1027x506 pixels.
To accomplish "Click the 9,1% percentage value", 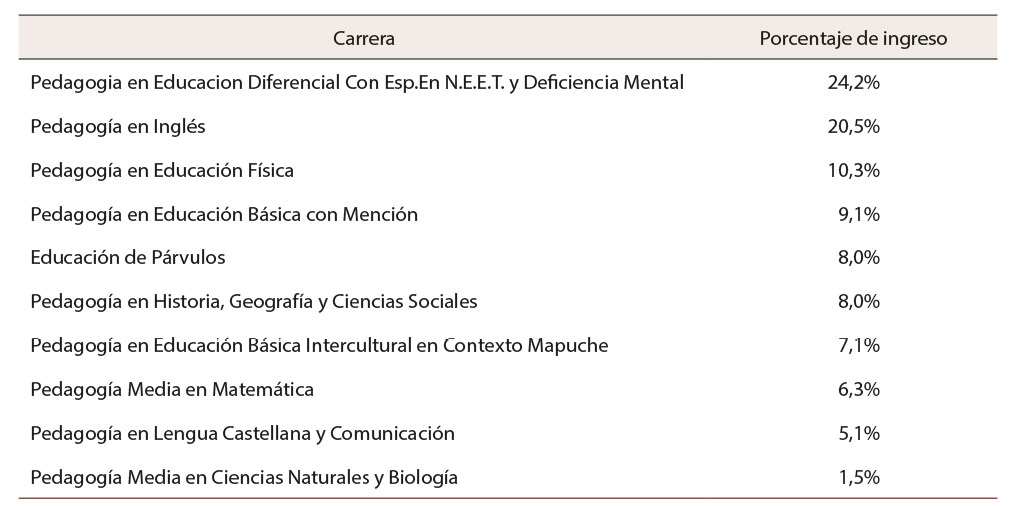I will 859,214.
